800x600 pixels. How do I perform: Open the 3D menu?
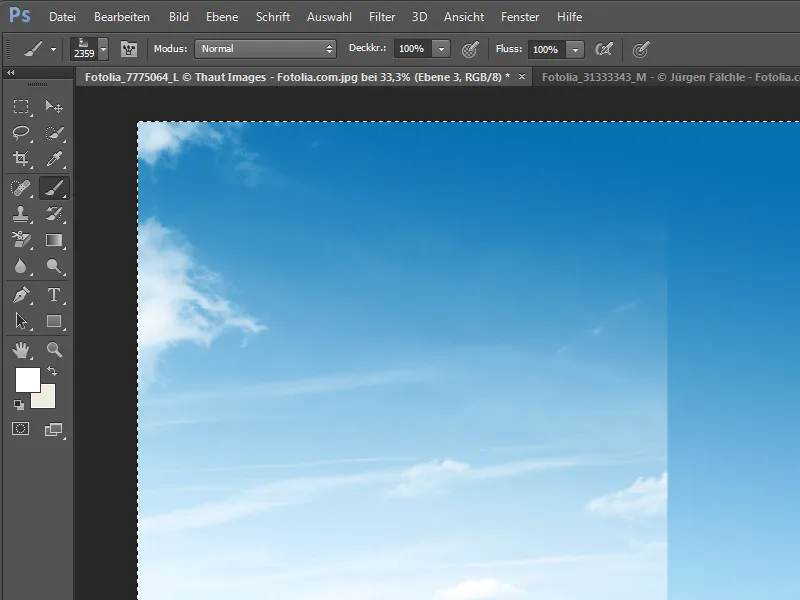(419, 17)
